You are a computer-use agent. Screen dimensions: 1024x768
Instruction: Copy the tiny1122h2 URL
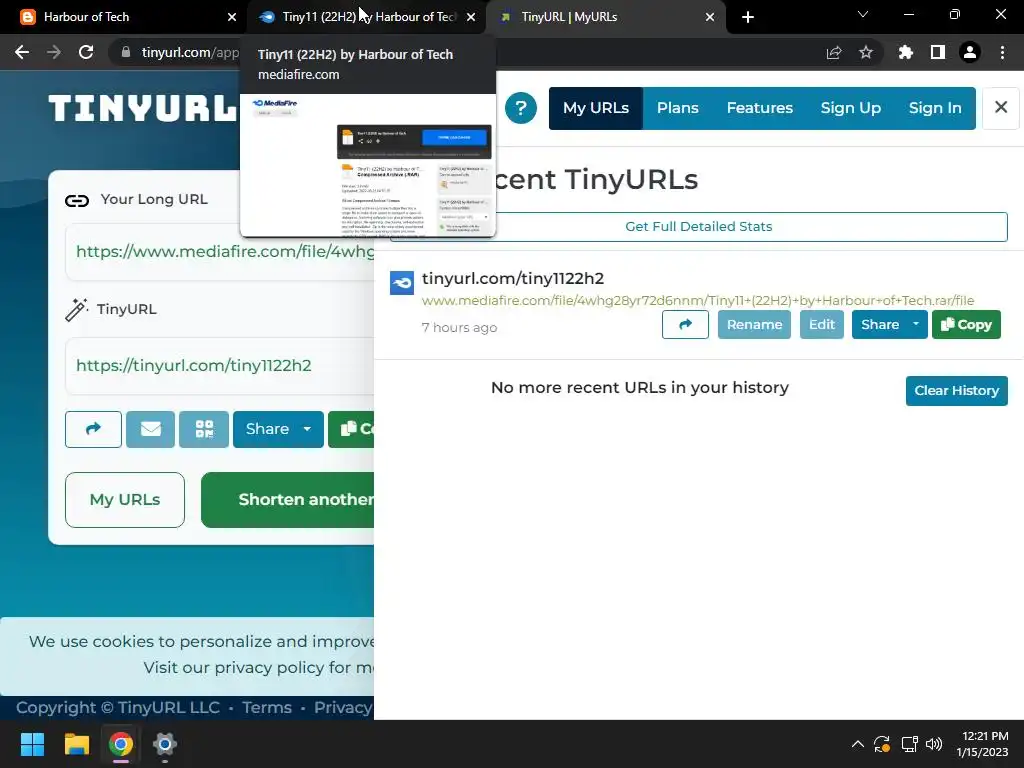click(x=966, y=325)
